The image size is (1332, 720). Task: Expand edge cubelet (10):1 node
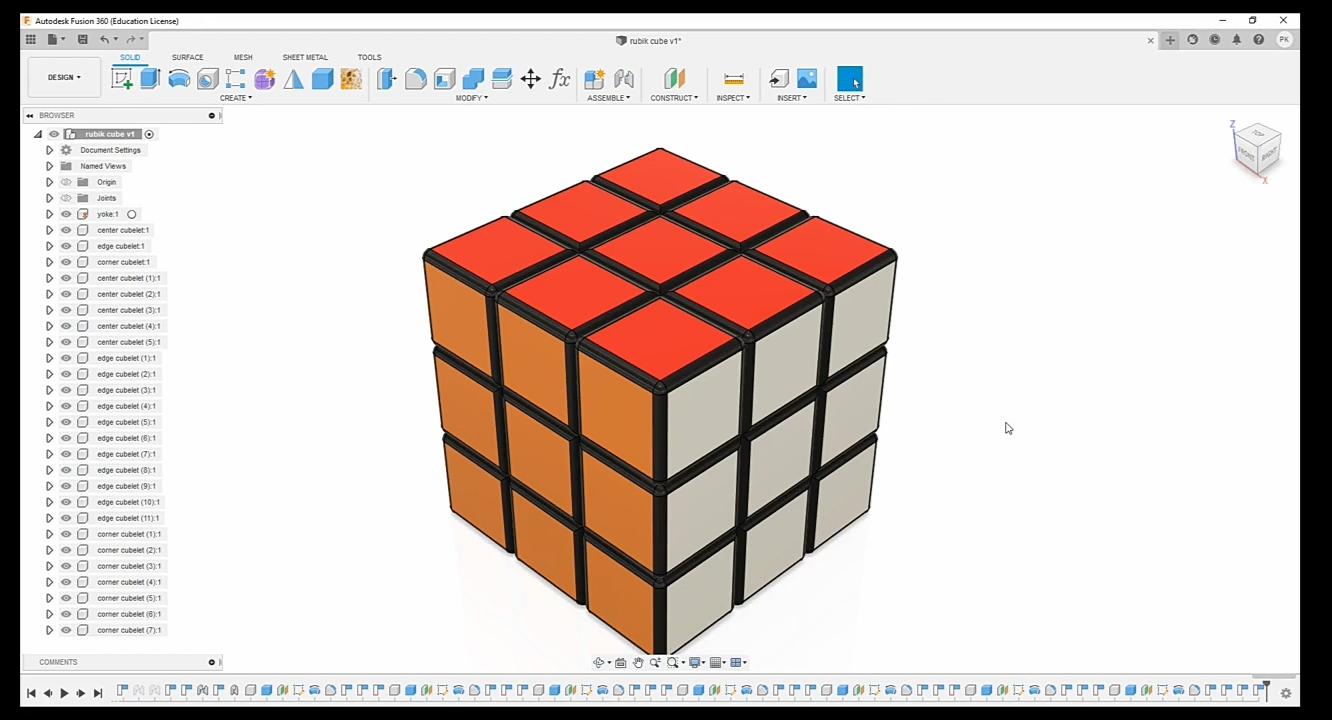[49, 502]
